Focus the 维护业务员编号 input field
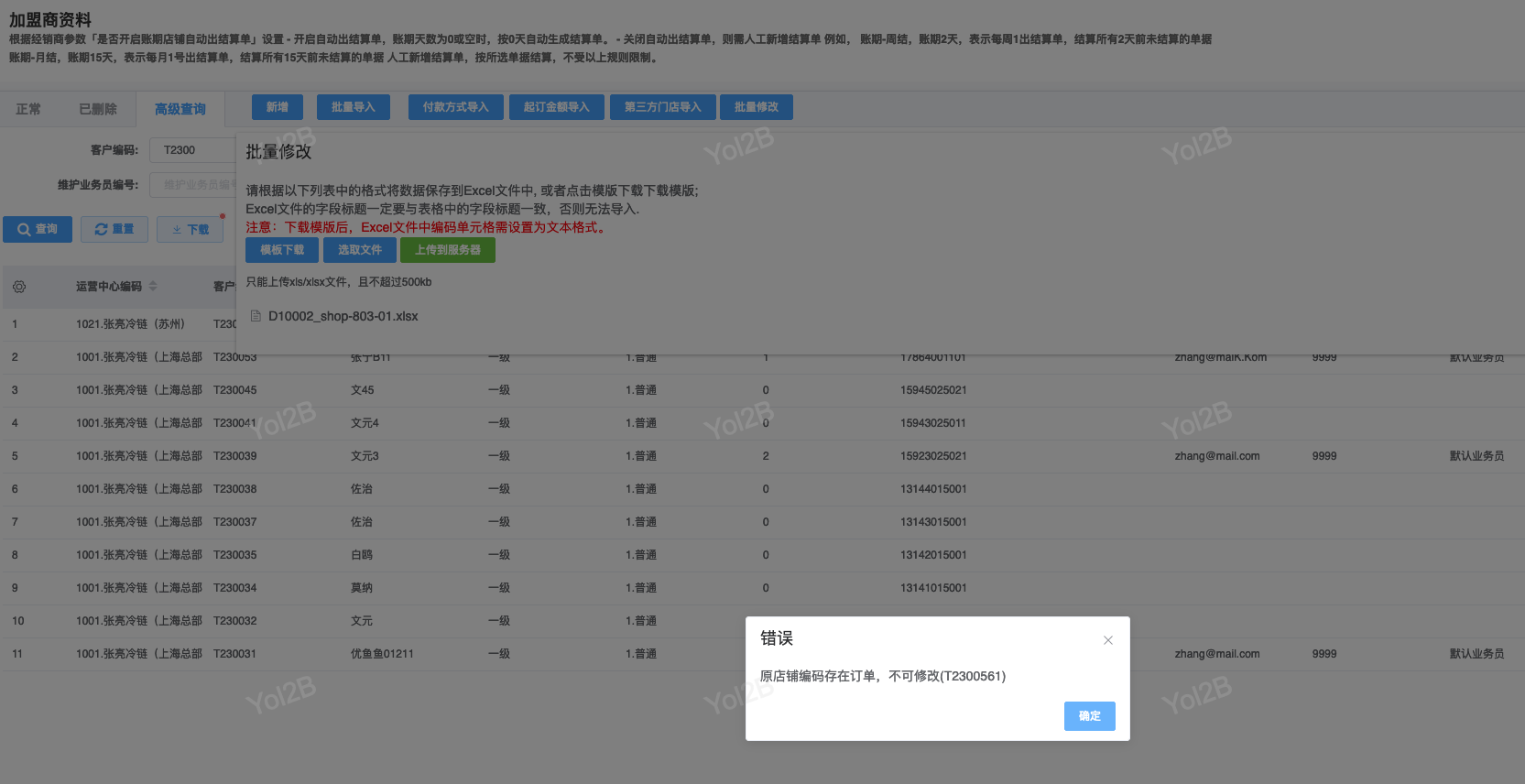The image size is (1525, 784). coord(192,185)
